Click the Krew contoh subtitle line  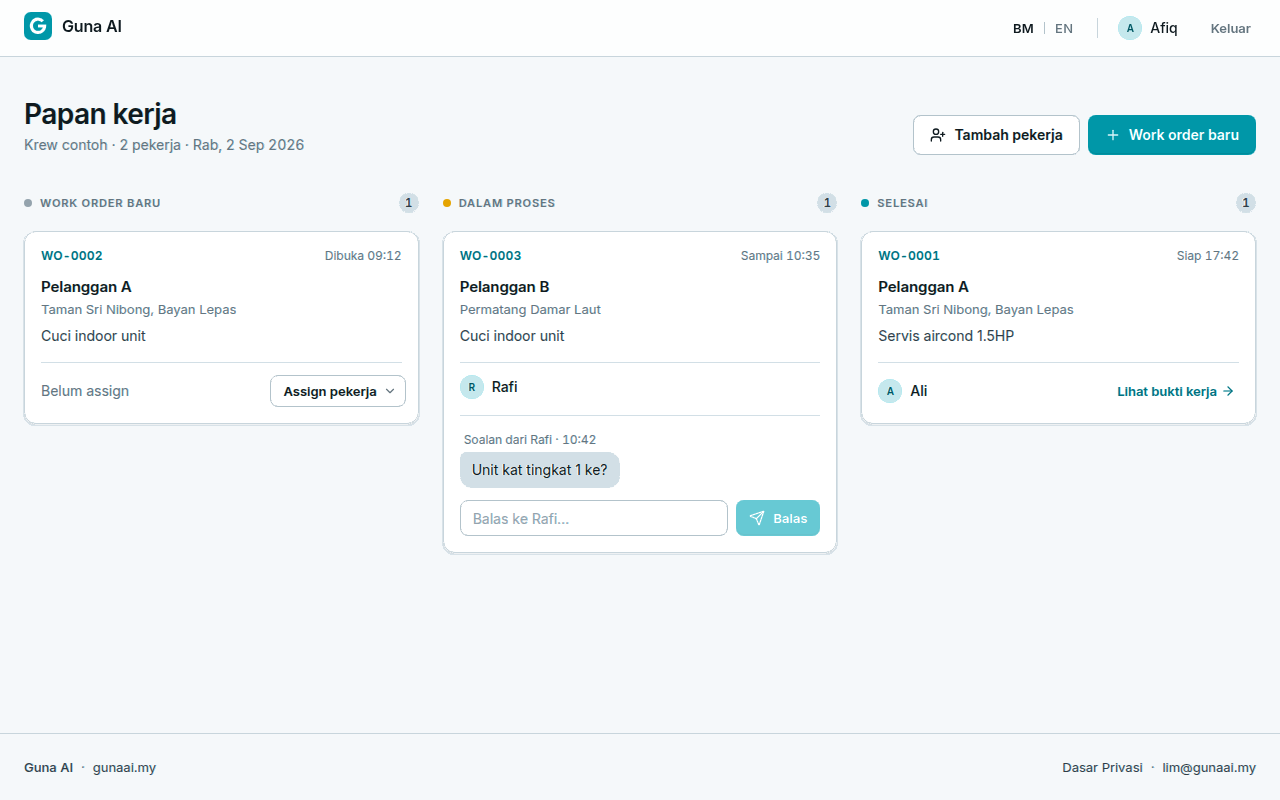click(x=164, y=145)
